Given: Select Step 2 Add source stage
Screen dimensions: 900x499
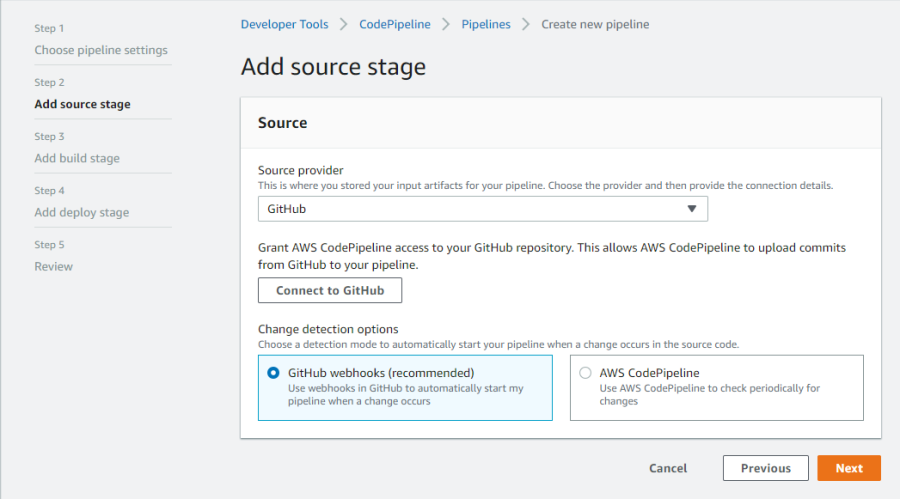Looking at the screenshot, I should pyautogui.click(x=83, y=104).
